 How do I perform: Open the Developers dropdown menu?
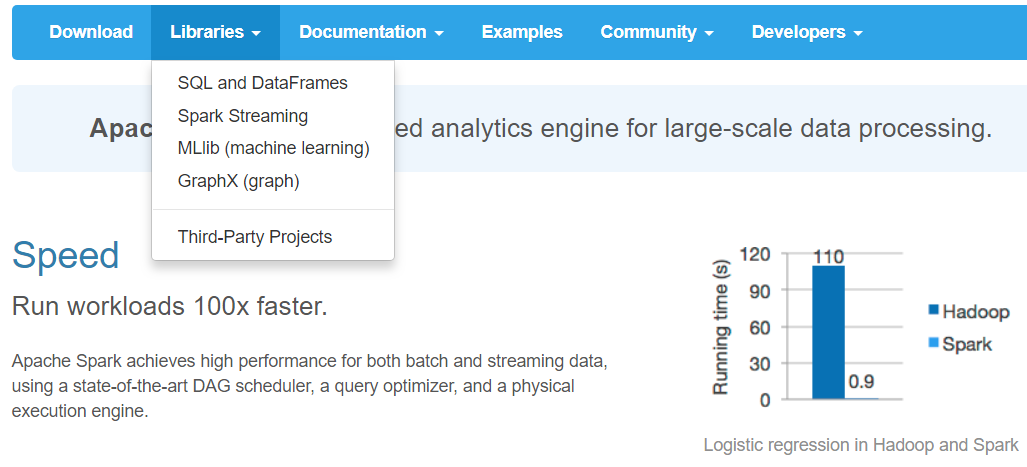pos(807,32)
